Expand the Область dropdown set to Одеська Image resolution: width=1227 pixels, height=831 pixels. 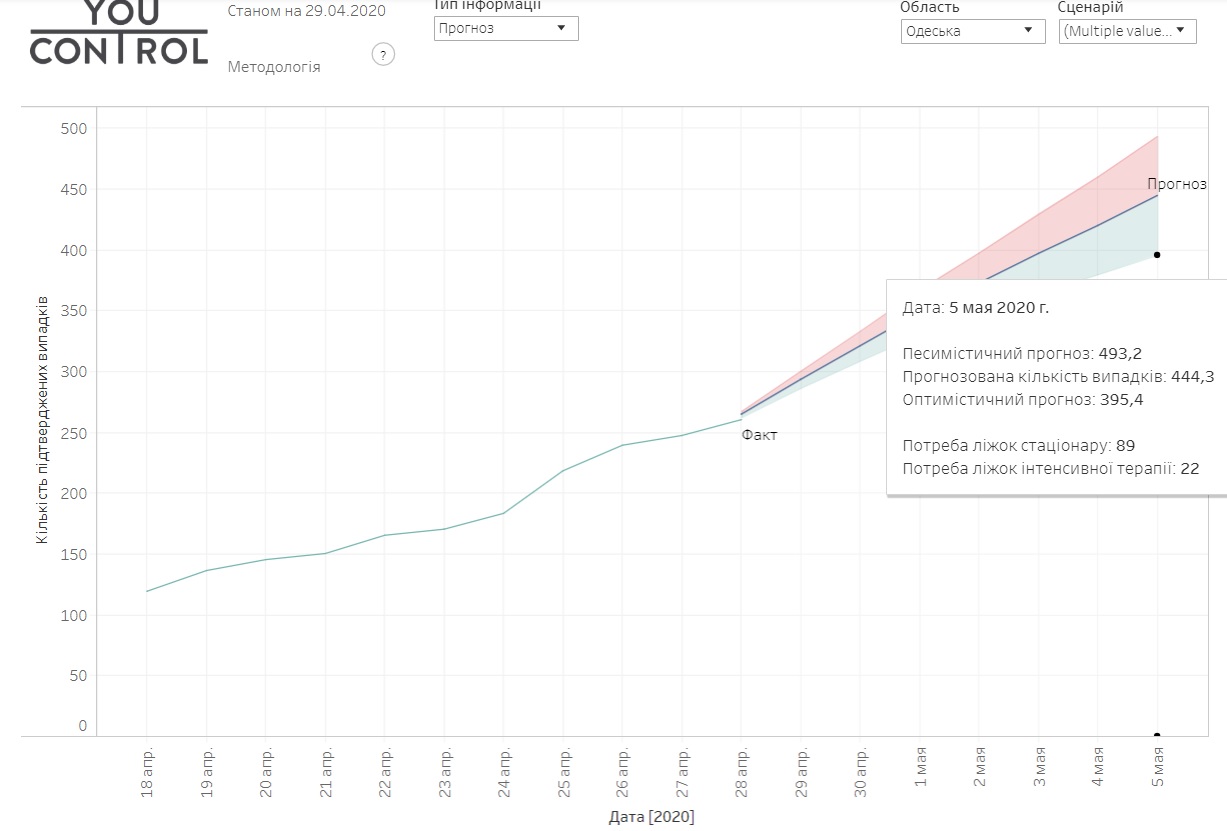[x=972, y=31]
